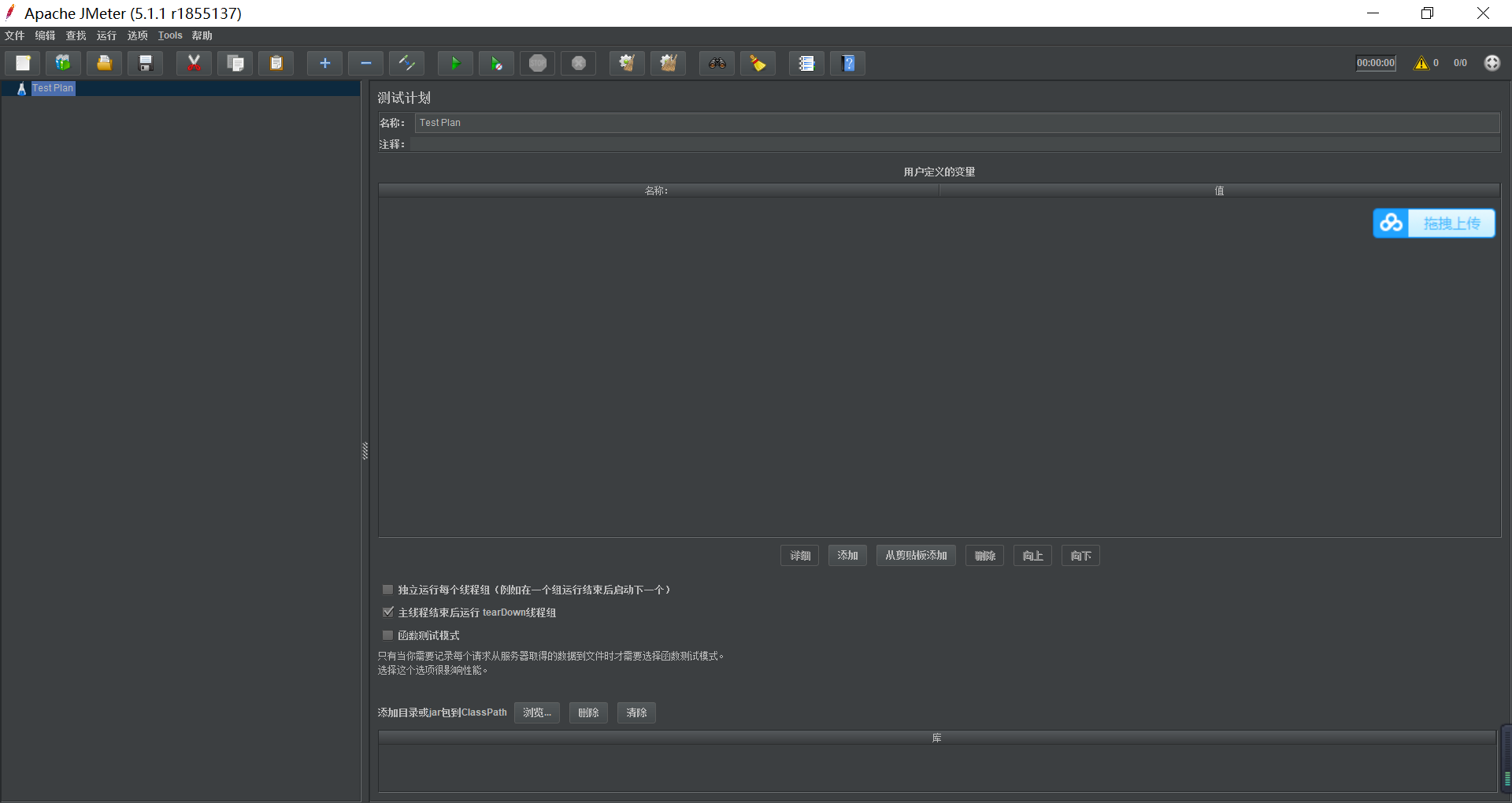Open the 帮助 menu
The height and width of the screenshot is (803, 1512).
[x=202, y=35]
